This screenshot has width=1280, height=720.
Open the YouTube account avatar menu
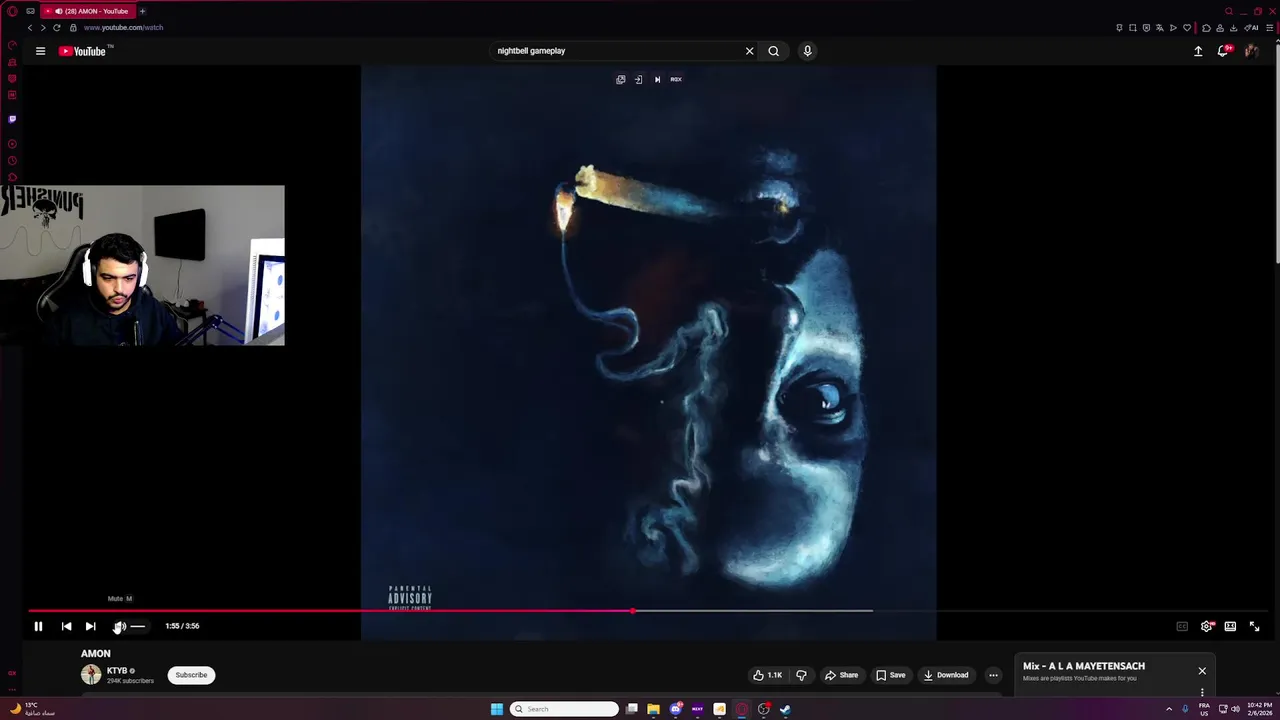pyautogui.click(x=1251, y=51)
